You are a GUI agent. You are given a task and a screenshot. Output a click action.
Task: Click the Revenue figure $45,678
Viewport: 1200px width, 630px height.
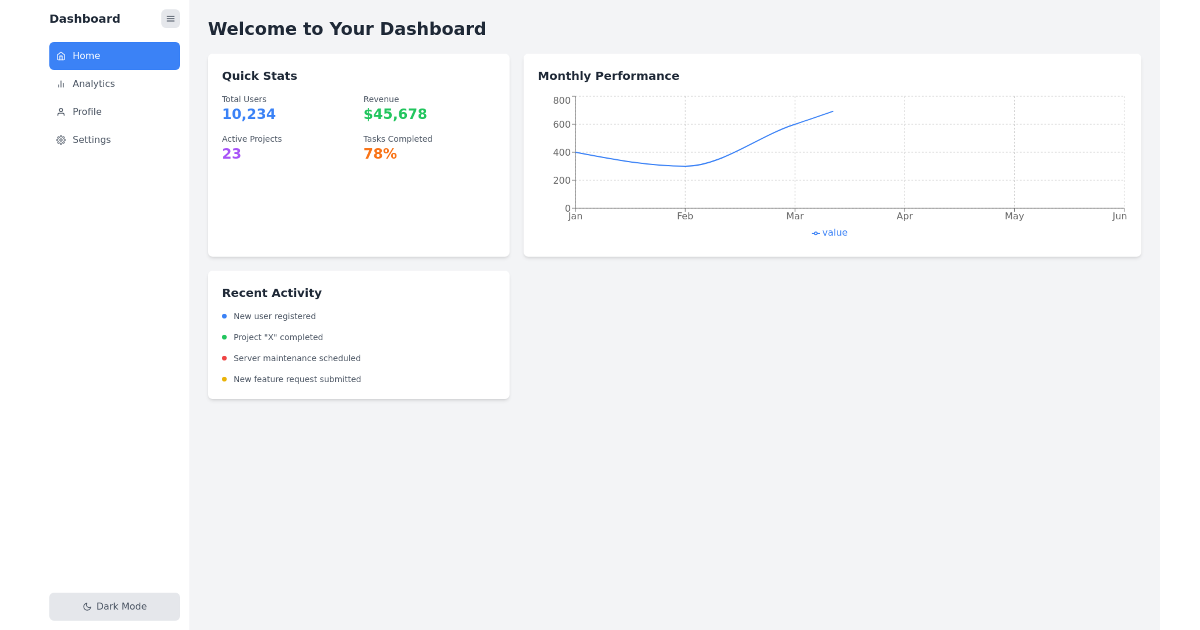[396, 114]
